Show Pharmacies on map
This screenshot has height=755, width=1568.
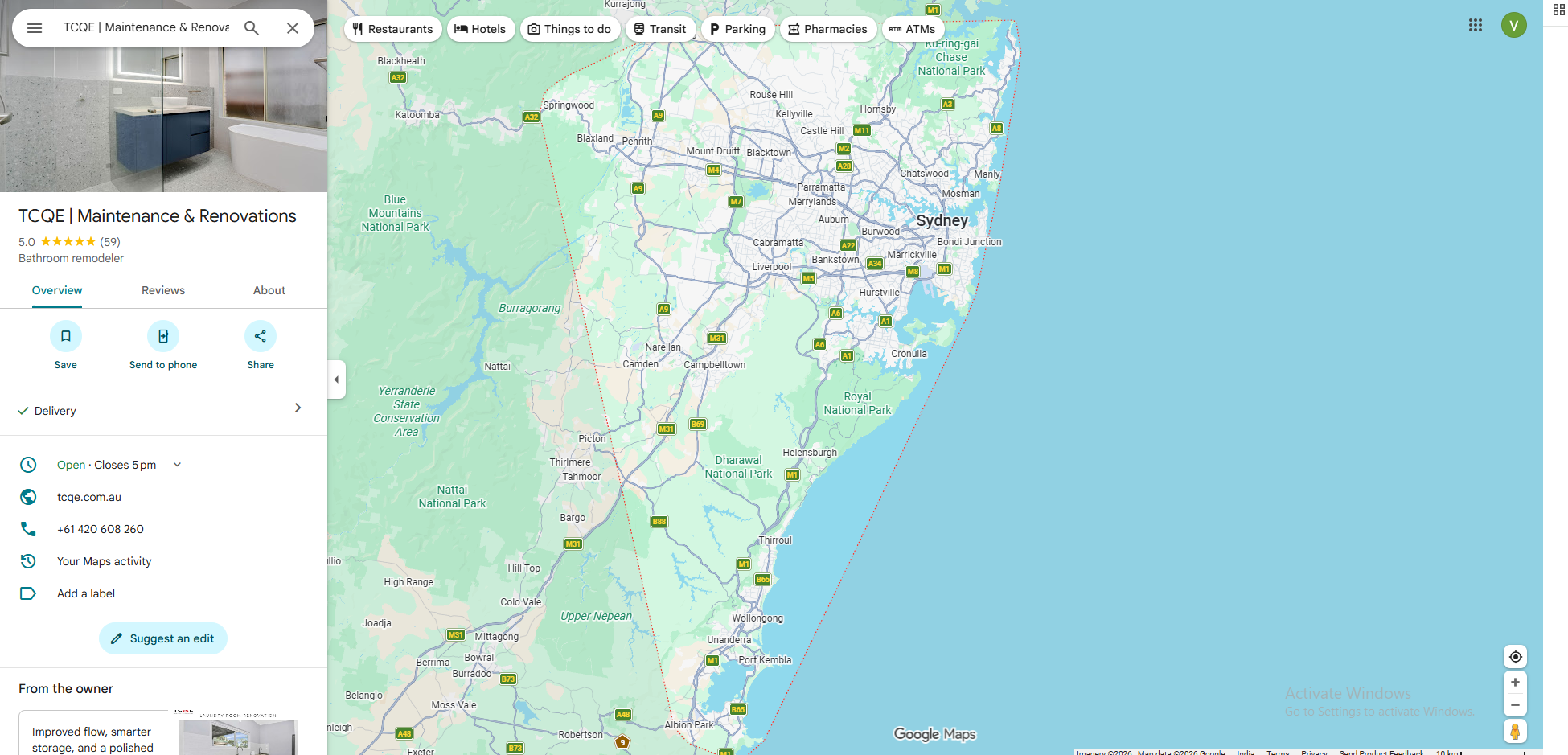point(827,29)
